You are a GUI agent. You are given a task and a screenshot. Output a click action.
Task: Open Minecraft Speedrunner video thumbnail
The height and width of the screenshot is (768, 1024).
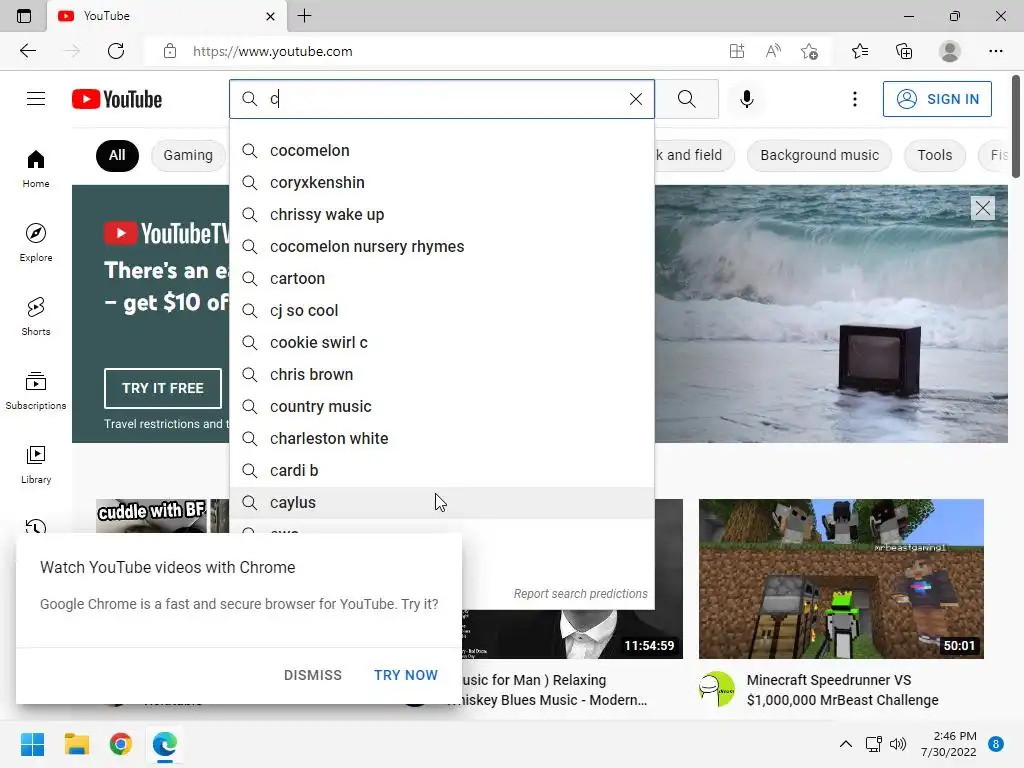pyautogui.click(x=841, y=579)
